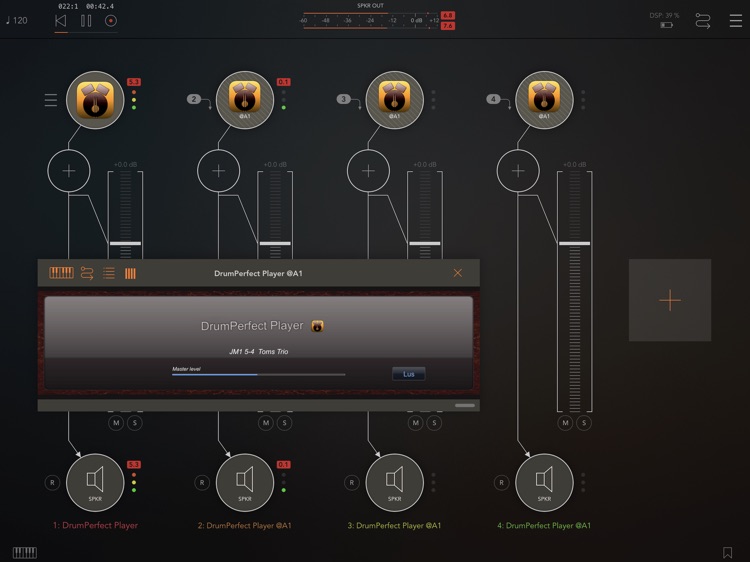The image size is (750, 562).
Task: Click the bookmark icon at bottom right
Action: (x=728, y=552)
